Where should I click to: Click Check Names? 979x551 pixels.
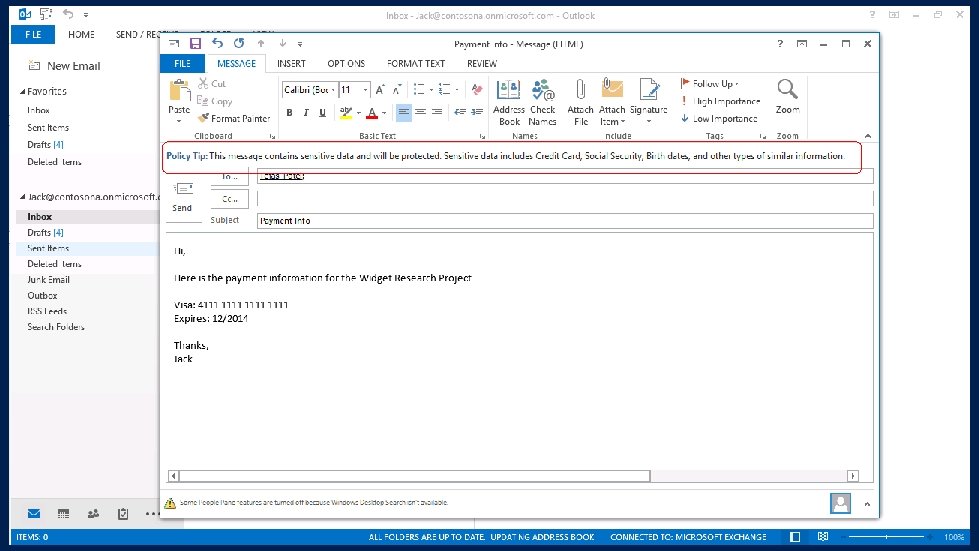click(543, 102)
